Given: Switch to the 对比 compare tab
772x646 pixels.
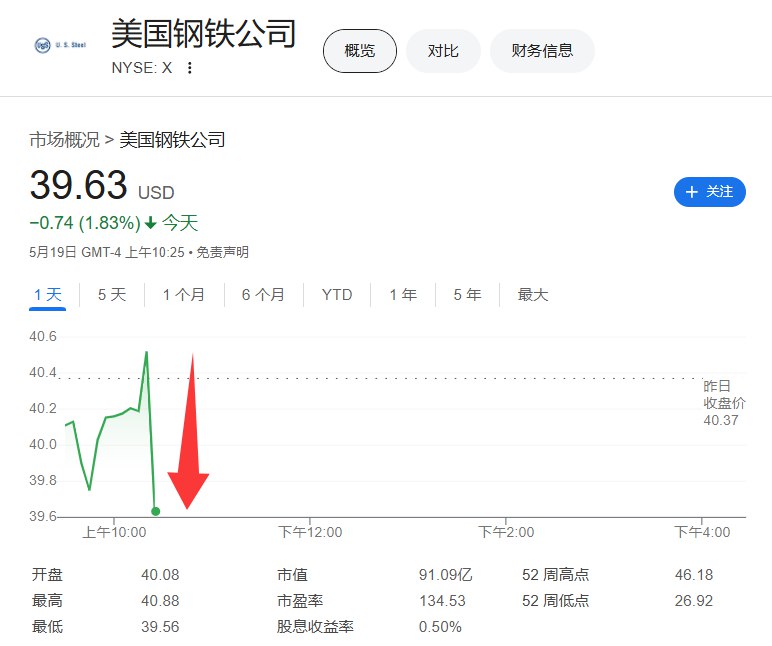Looking at the screenshot, I should tap(443, 51).
